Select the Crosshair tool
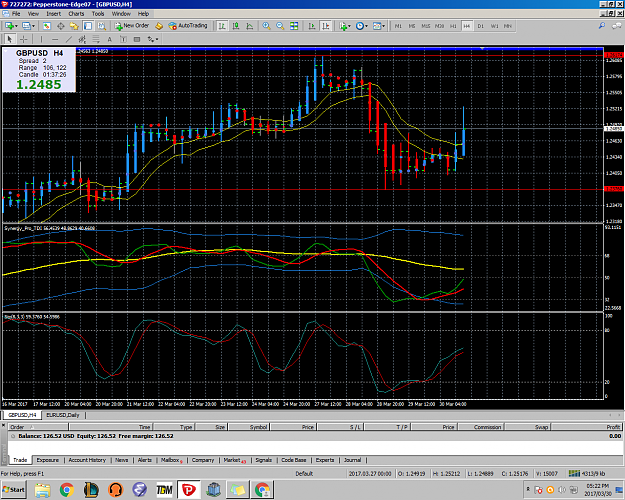The height and width of the screenshot is (500, 625). pos(24,39)
